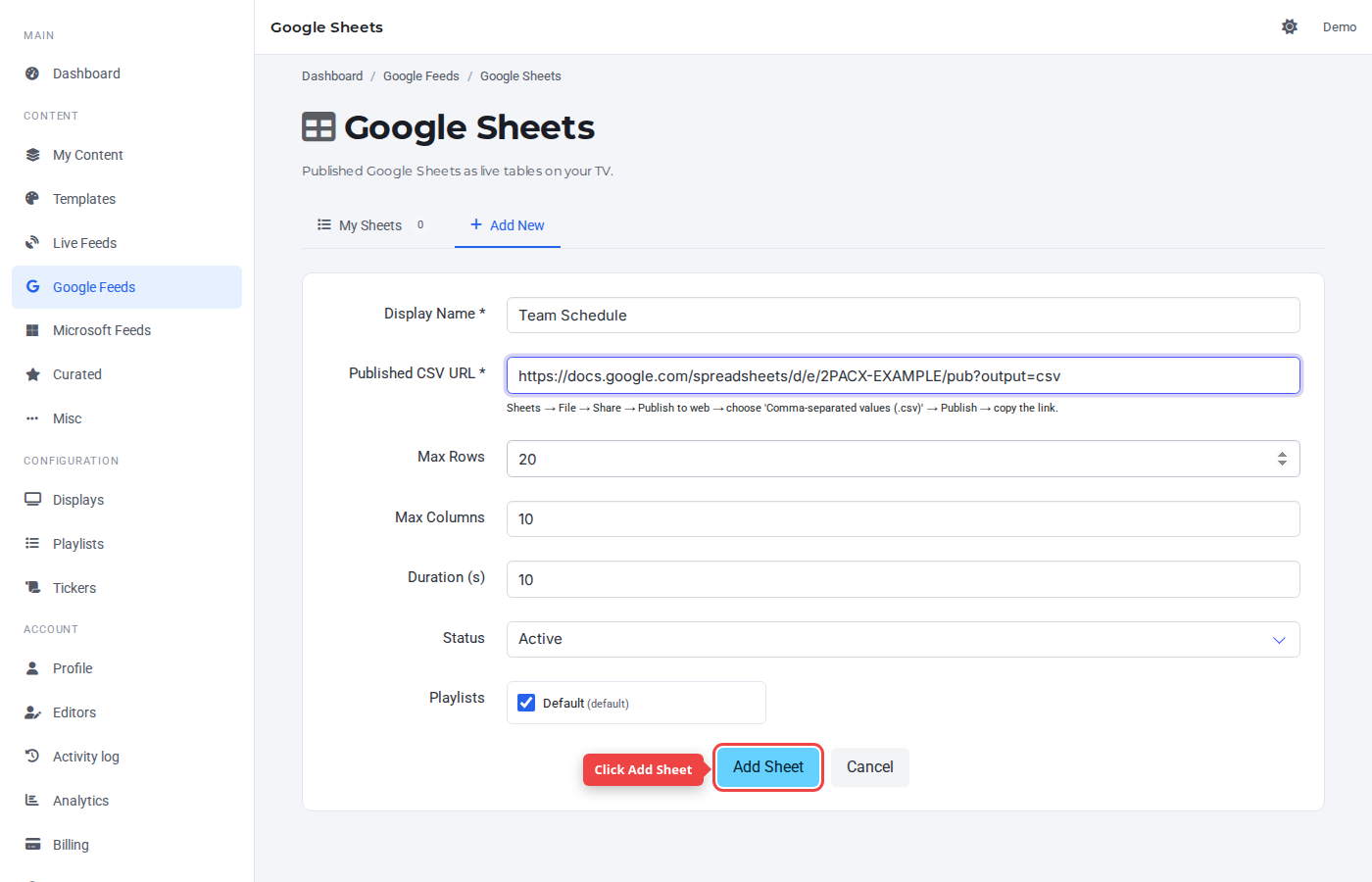Click the Analytics chart icon

coord(32,801)
